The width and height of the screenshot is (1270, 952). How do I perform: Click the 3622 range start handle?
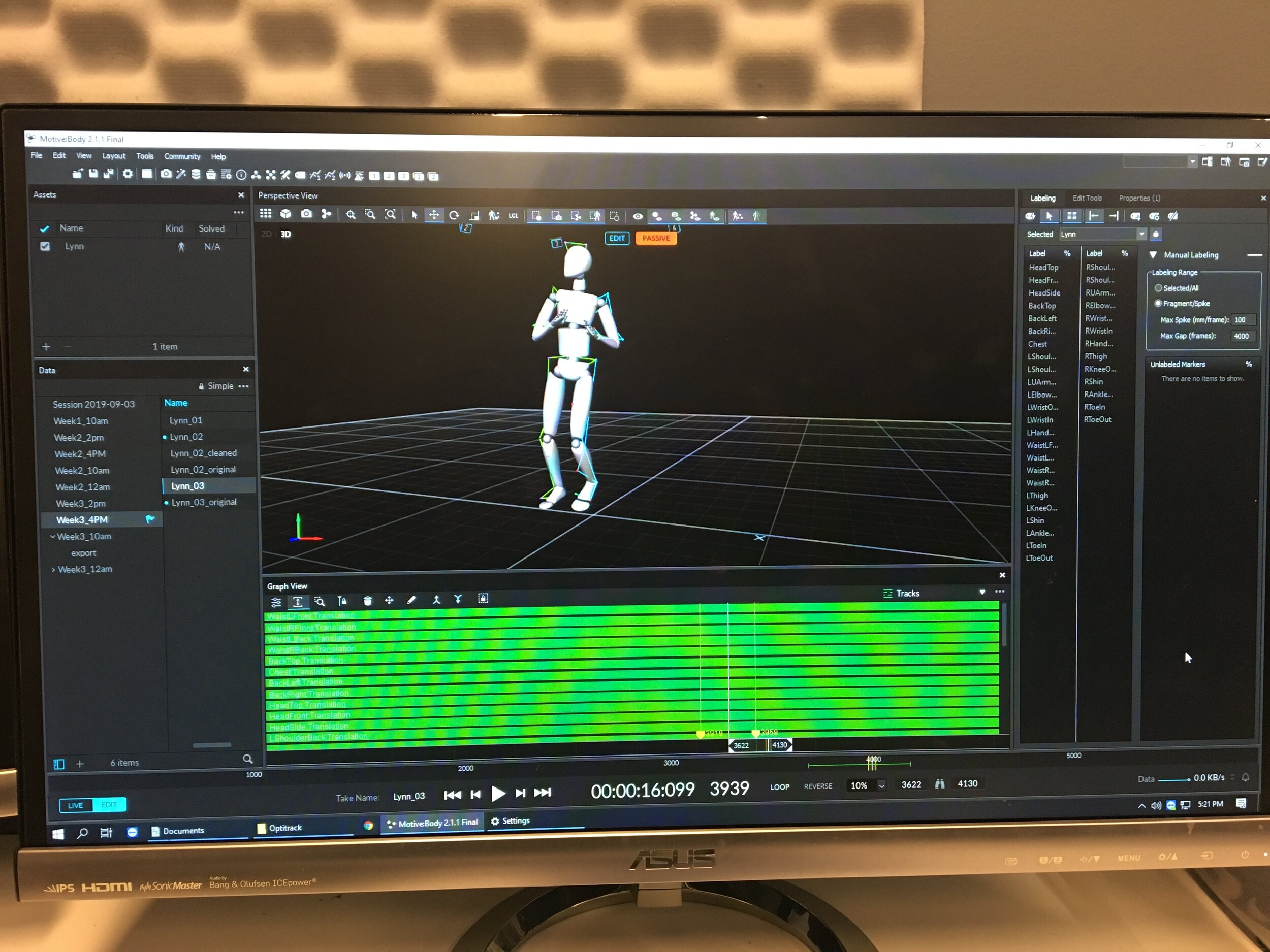coord(741,745)
